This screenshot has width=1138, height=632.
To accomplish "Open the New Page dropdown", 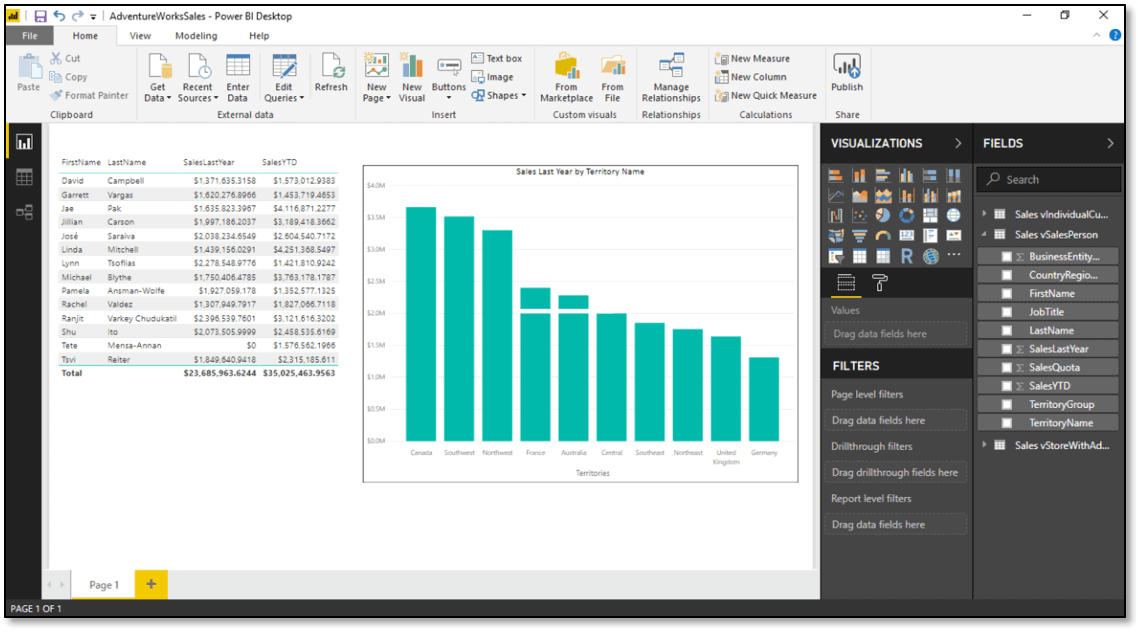I will (x=377, y=78).
